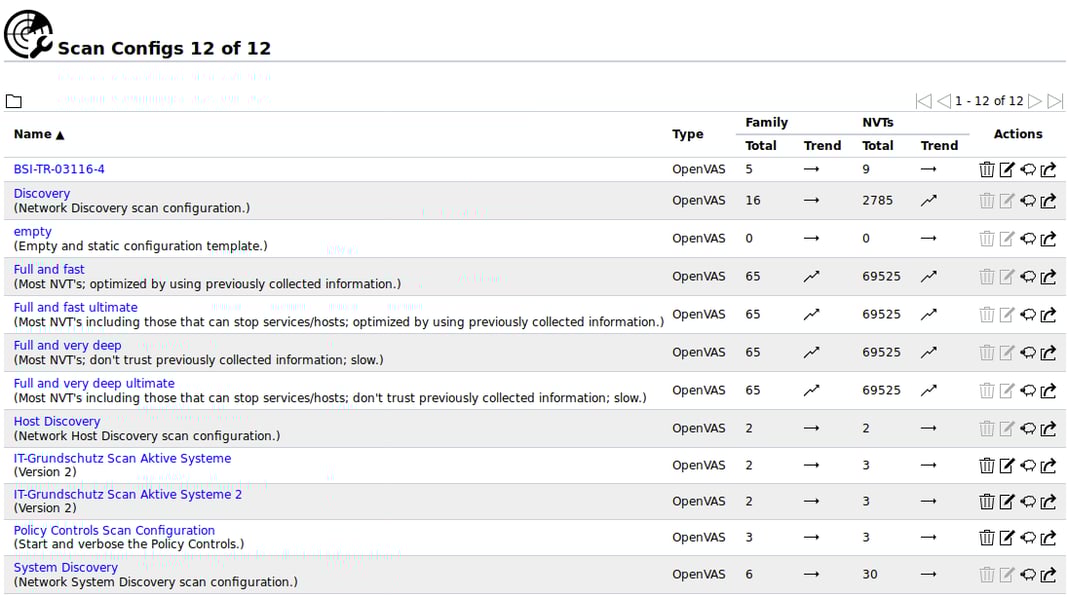Image resolution: width=1068 pixels, height=597 pixels.
Task: Export the System Discovery scan config
Action: pos(1048,574)
